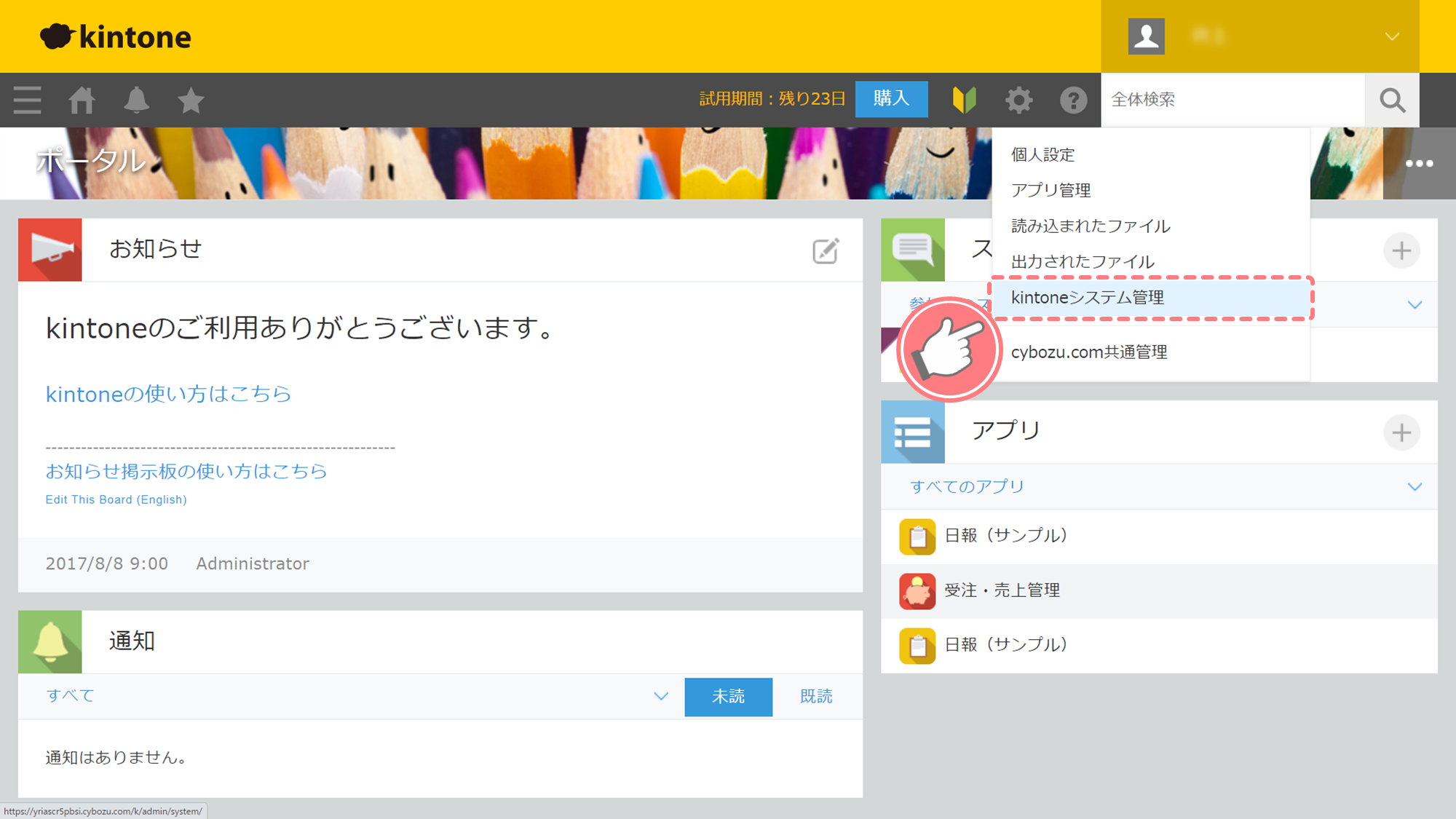Switch to 既読 notifications tab
The height and width of the screenshot is (819, 1456).
pos(816,697)
